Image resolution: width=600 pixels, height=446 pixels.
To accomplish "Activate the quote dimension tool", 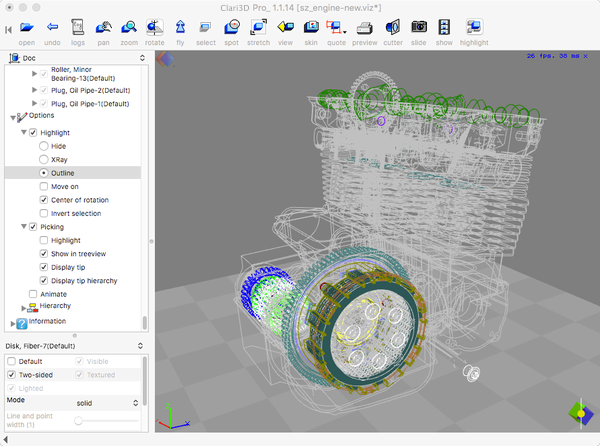I will pos(336,27).
